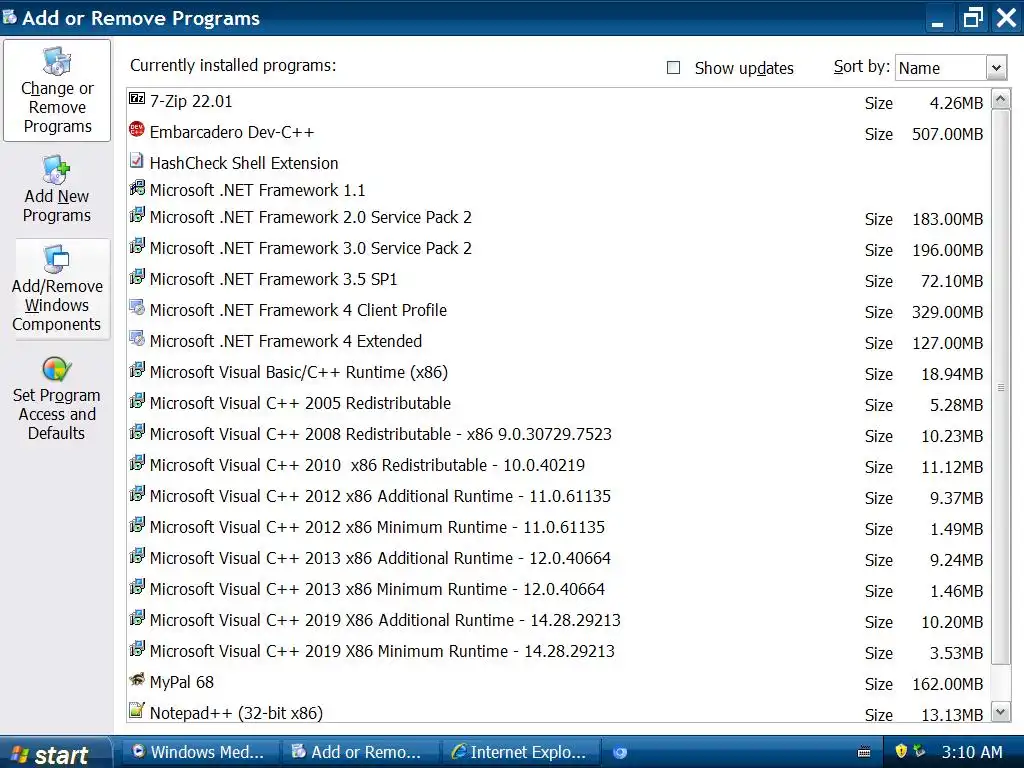This screenshot has height=768, width=1024.
Task: Select the MyPal 68 entry
Action: point(182,682)
